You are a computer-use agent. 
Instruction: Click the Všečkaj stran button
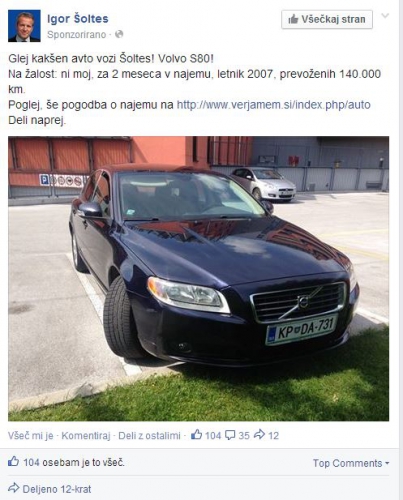[327, 19]
